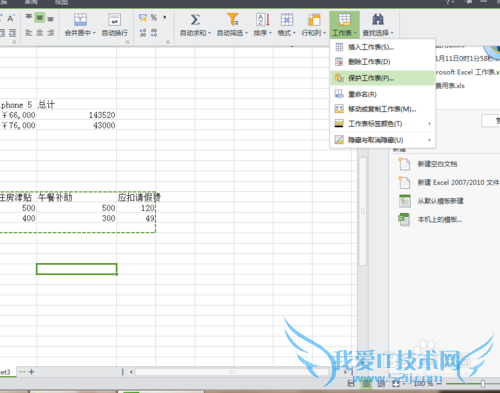Click the decrease decimal places icon
The height and width of the screenshot is (393, 500).
(154, 33)
